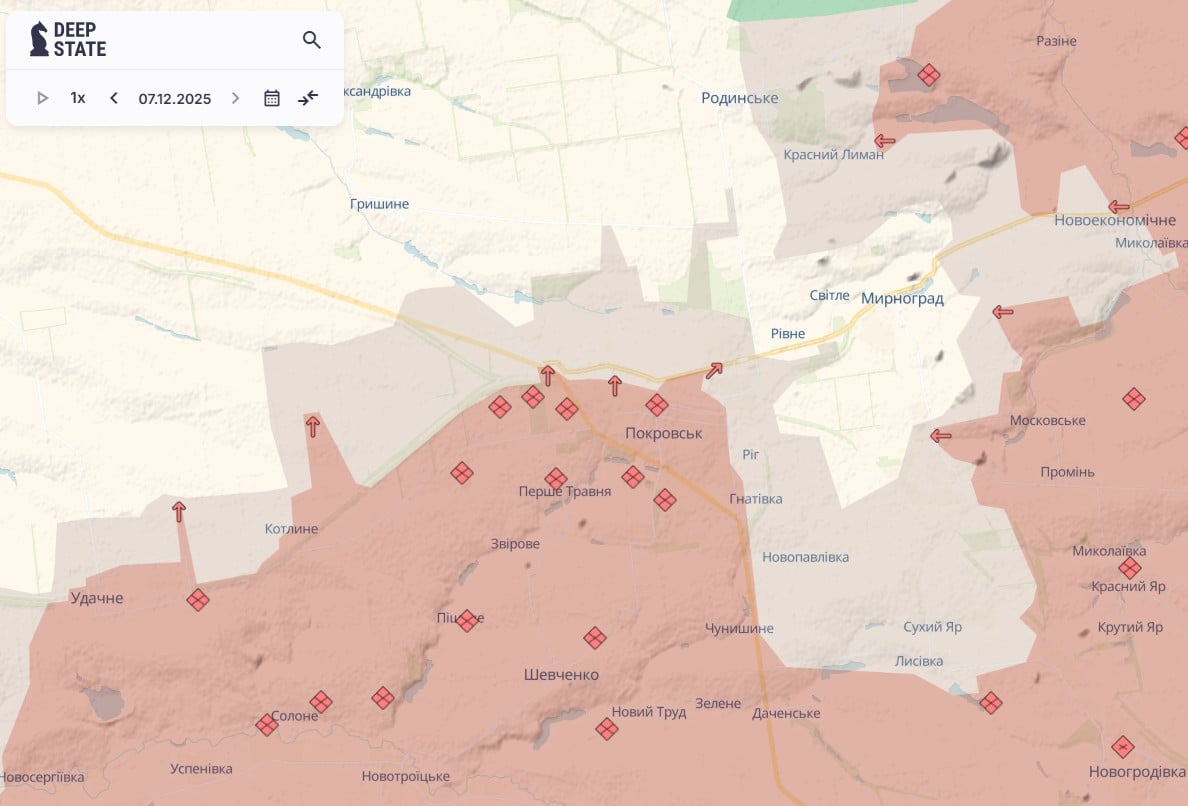Click the attack arrow north of Котлине
1188x806 pixels.
pyautogui.click(x=313, y=426)
